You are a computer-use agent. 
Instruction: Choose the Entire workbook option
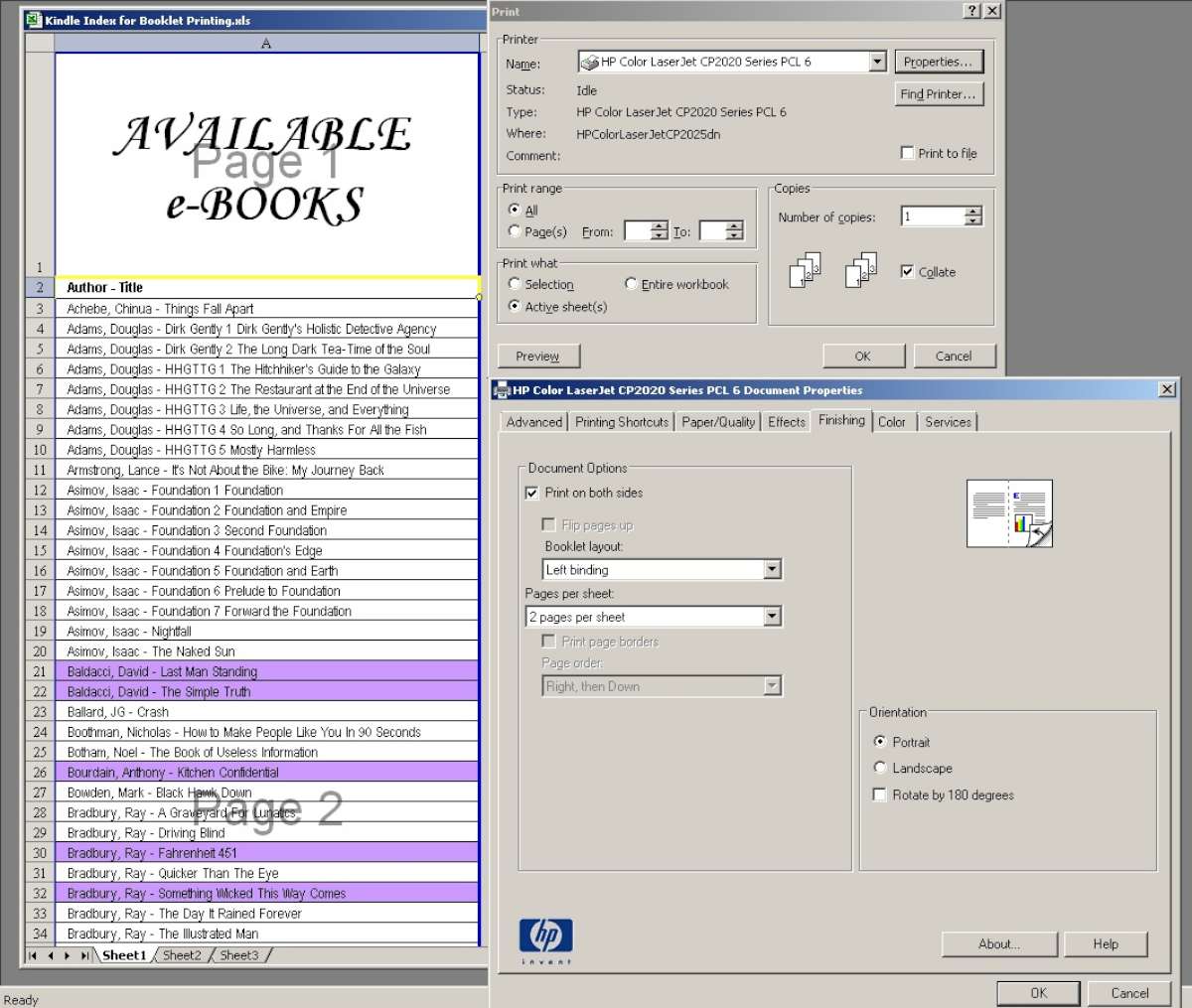tap(631, 284)
